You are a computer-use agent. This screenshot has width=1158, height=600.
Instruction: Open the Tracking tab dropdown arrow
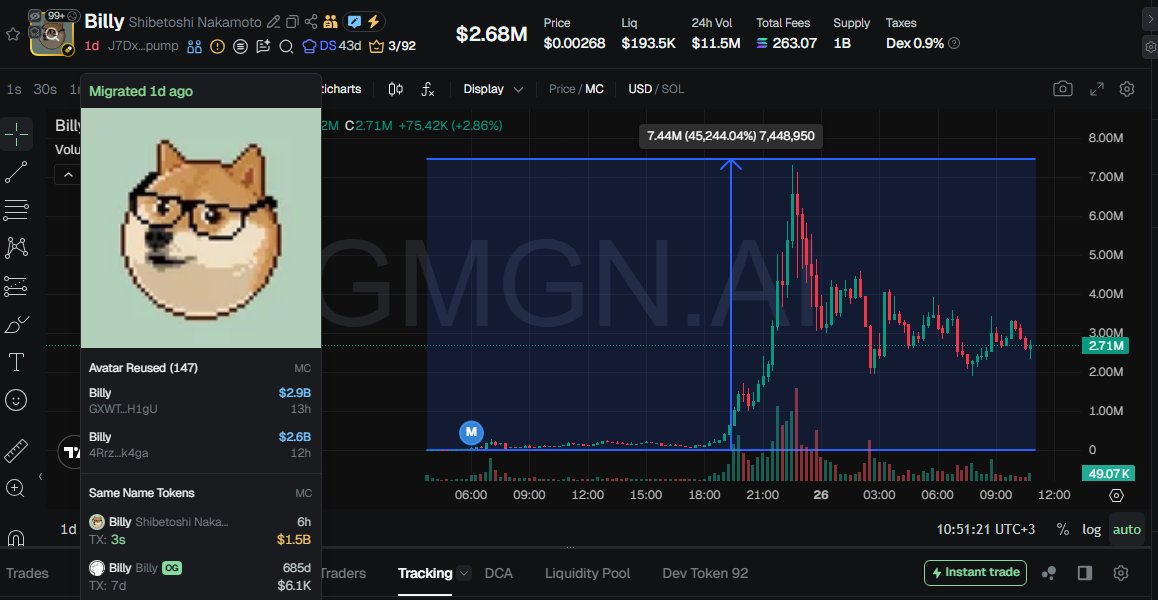(464, 573)
